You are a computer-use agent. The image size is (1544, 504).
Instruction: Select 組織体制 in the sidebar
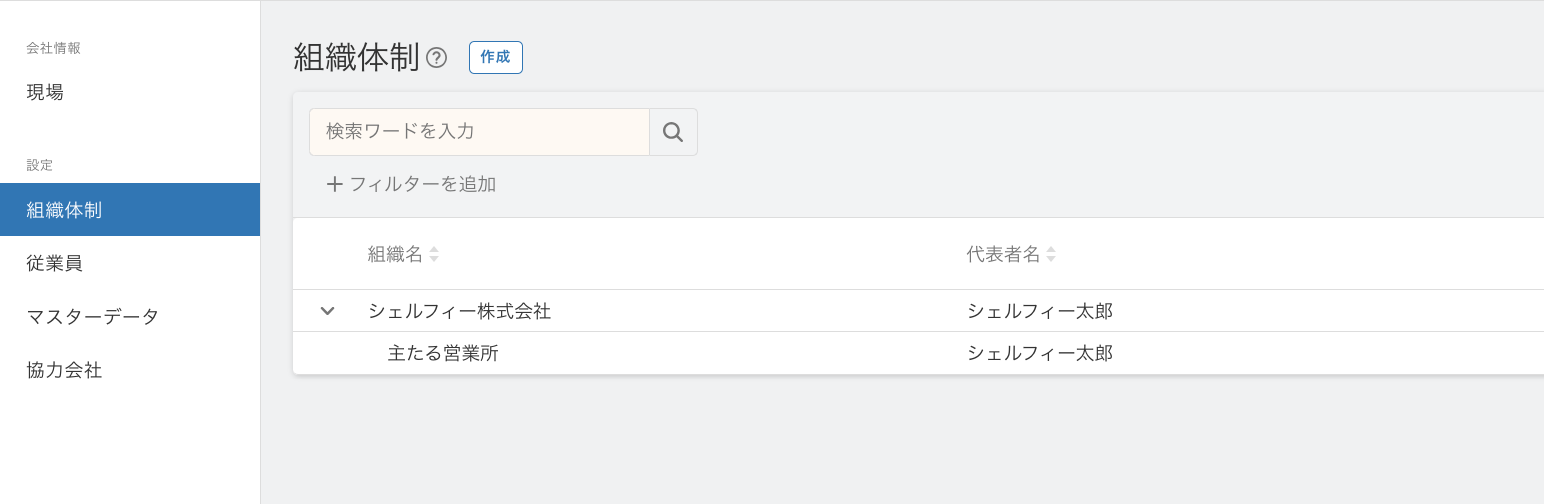[x=130, y=210]
